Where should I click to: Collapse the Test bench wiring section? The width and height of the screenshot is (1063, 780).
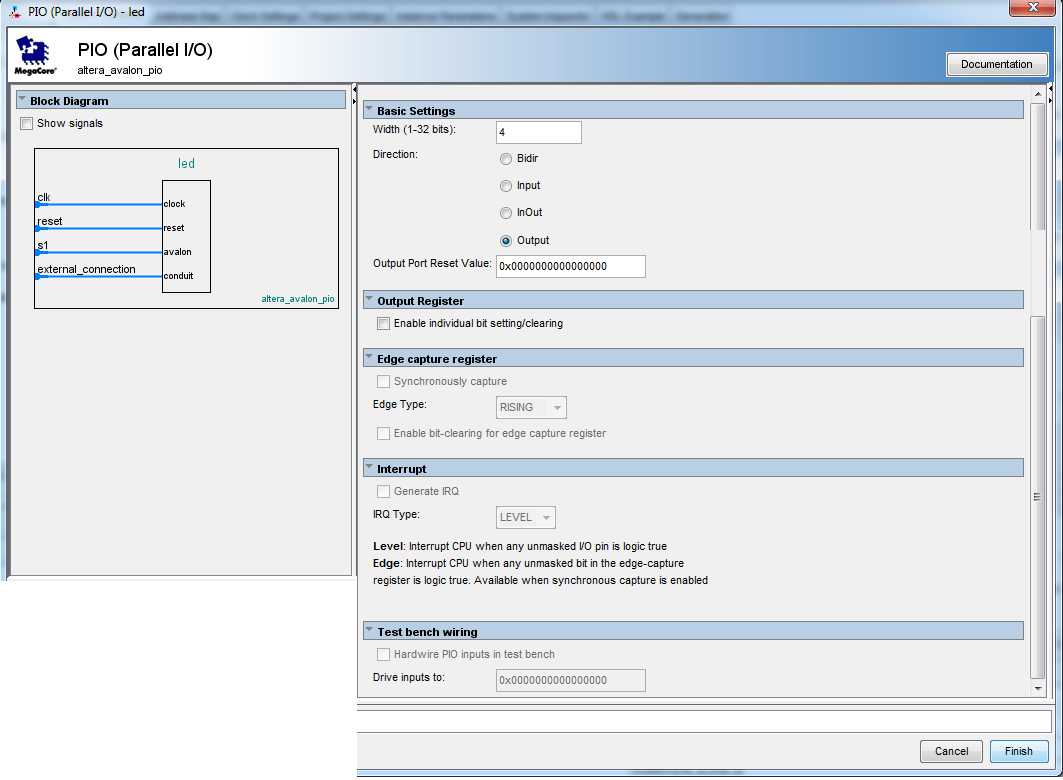369,630
